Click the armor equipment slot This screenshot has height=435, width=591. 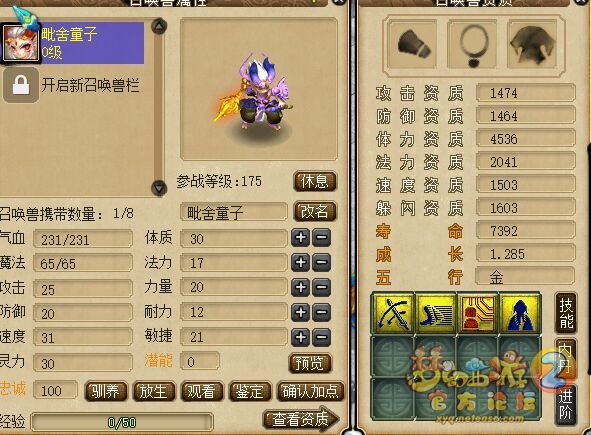[533, 45]
